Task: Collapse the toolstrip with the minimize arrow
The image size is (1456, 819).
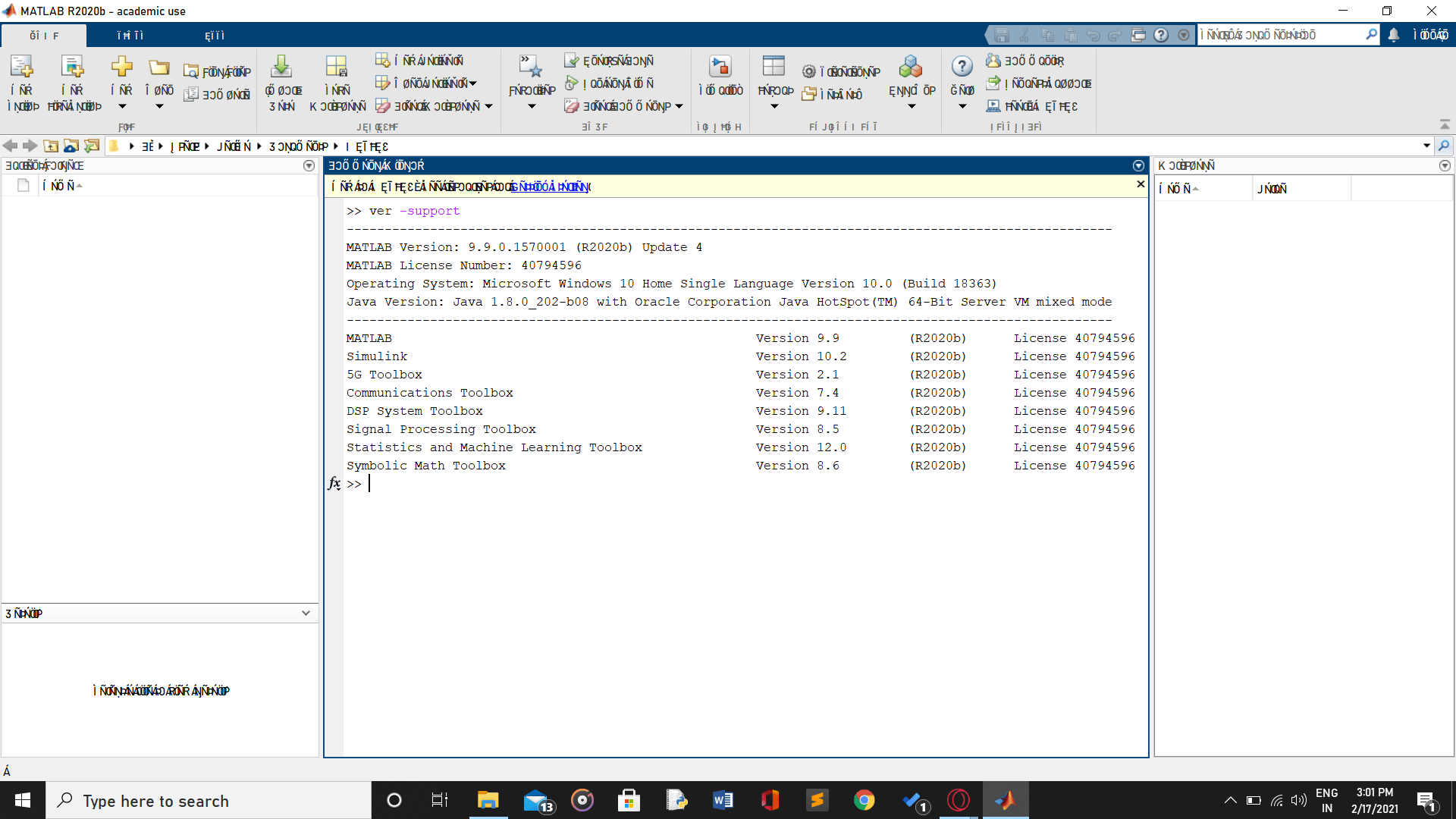Action: pos(1445,124)
